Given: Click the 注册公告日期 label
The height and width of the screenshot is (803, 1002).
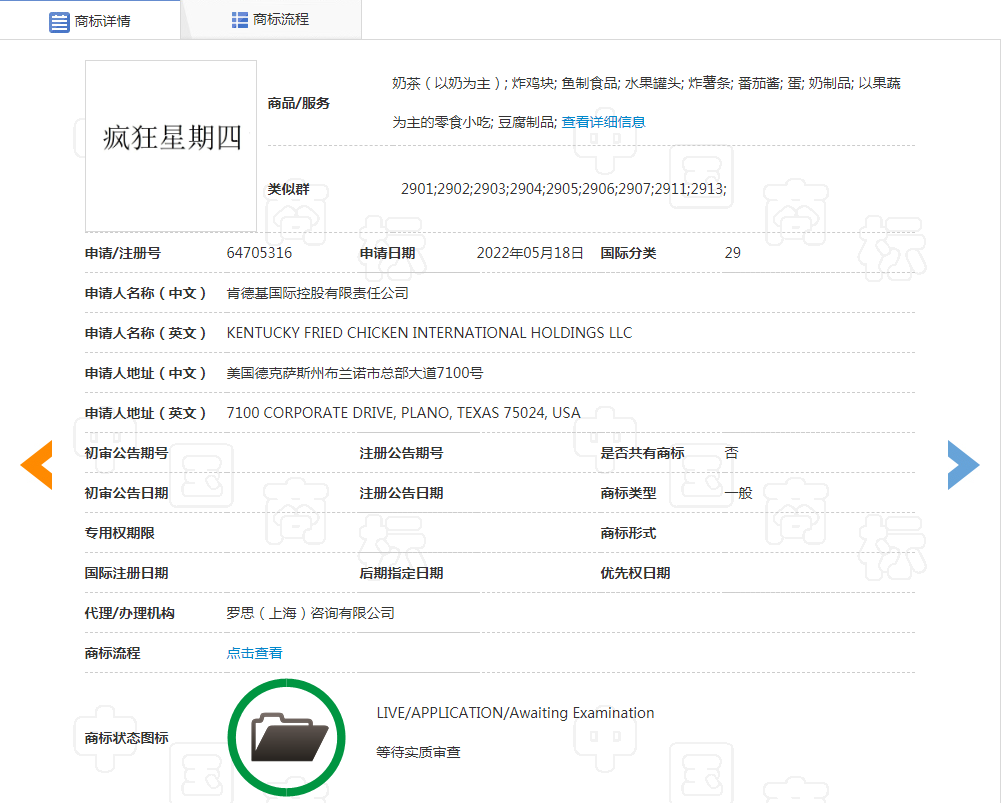Looking at the screenshot, I should pos(401,493).
